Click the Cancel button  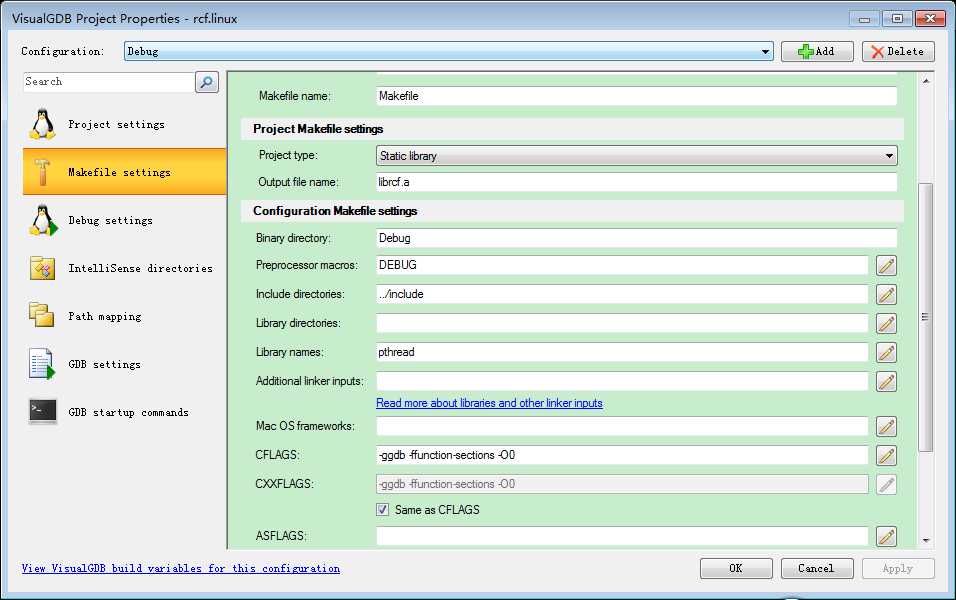[x=817, y=568]
